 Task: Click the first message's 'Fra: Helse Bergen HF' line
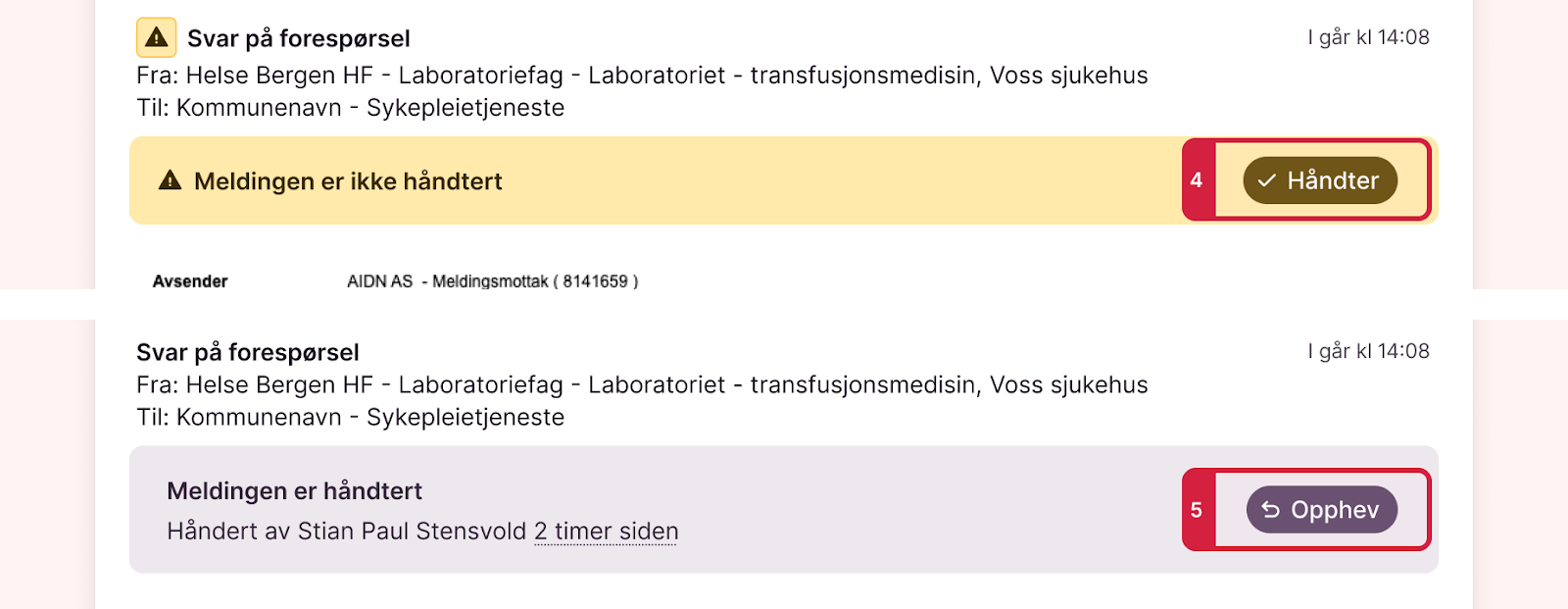click(x=642, y=76)
